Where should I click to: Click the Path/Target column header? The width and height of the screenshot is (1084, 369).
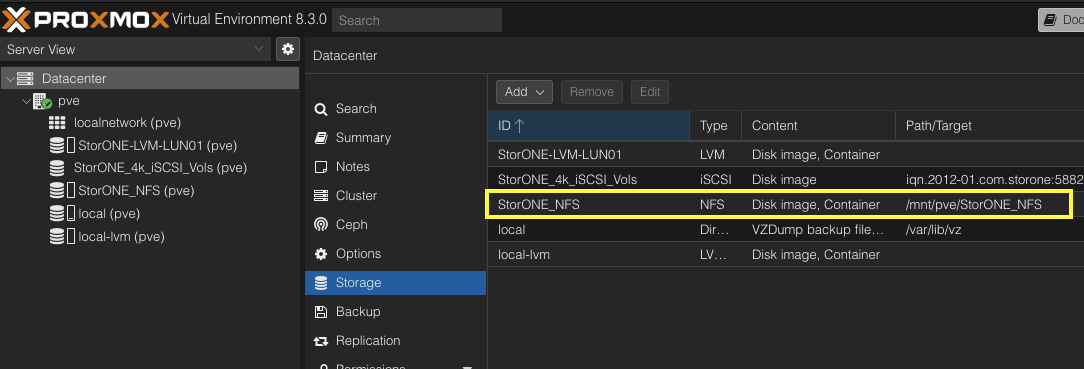[990, 126]
